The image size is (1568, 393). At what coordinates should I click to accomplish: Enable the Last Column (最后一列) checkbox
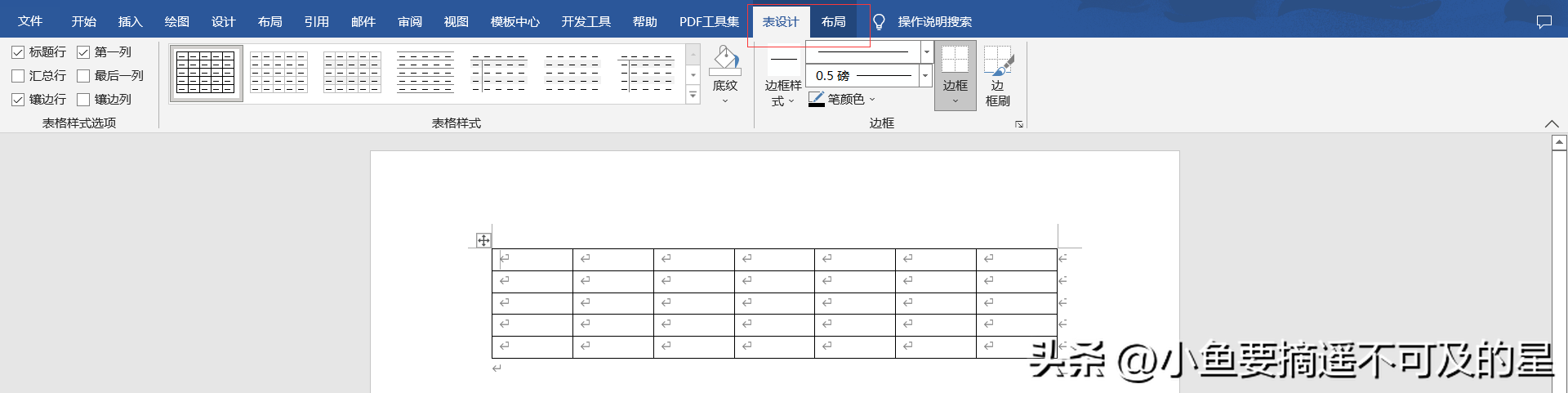[x=83, y=76]
